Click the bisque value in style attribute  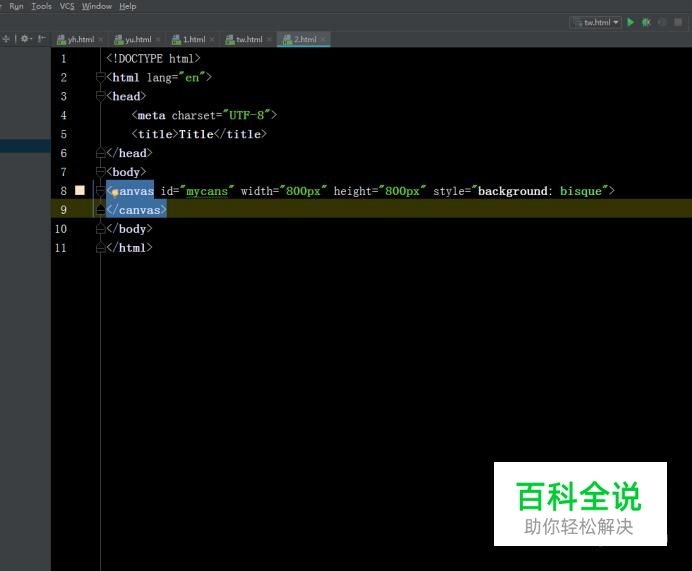pyautogui.click(x=581, y=191)
